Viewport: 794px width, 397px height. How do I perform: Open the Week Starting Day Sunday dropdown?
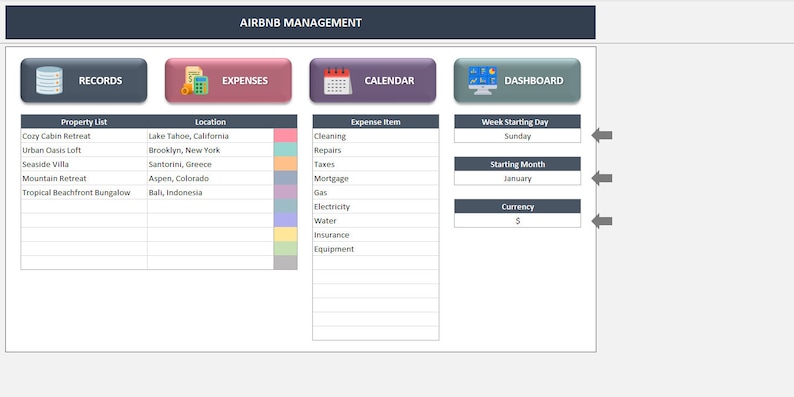point(518,136)
